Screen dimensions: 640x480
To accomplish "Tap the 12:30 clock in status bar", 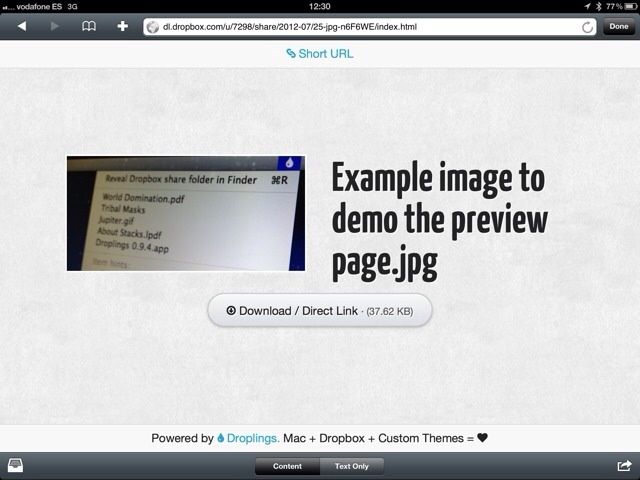I will pyautogui.click(x=320, y=6).
